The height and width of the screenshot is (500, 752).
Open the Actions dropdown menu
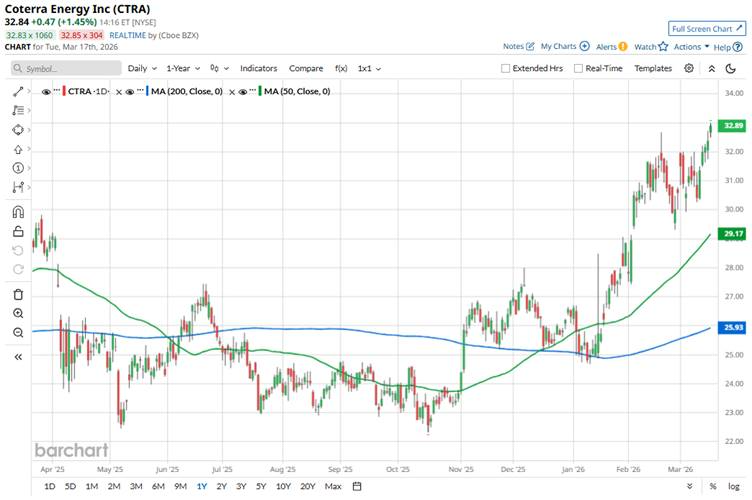tap(691, 46)
